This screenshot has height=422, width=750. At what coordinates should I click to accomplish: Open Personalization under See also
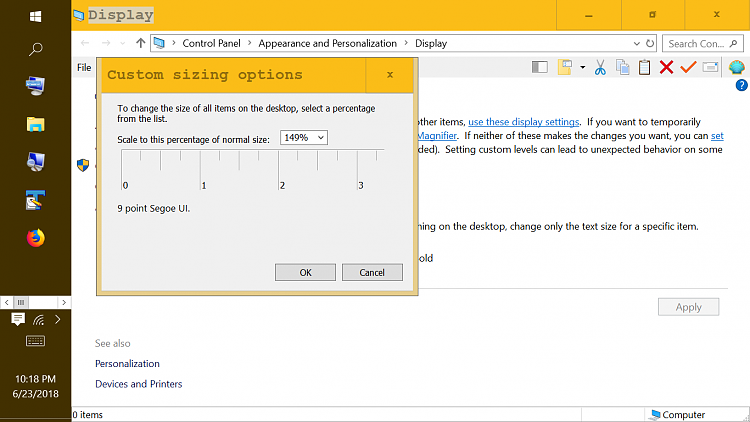pos(127,364)
